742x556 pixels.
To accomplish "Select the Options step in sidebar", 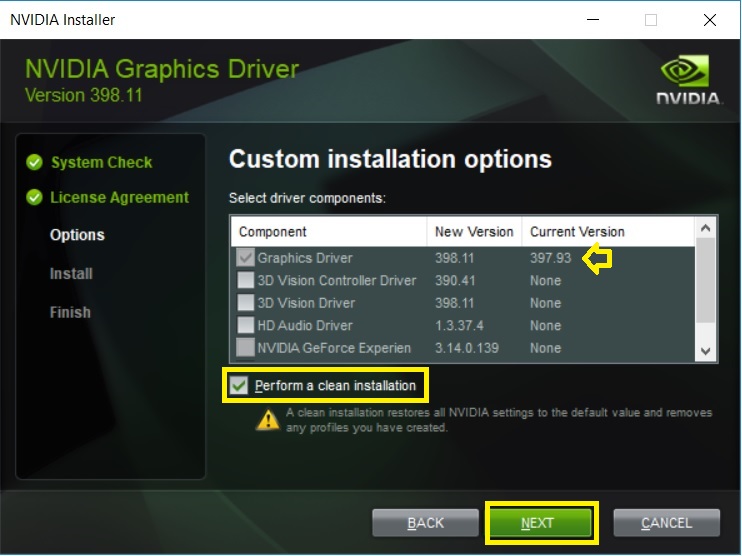I will (77, 235).
